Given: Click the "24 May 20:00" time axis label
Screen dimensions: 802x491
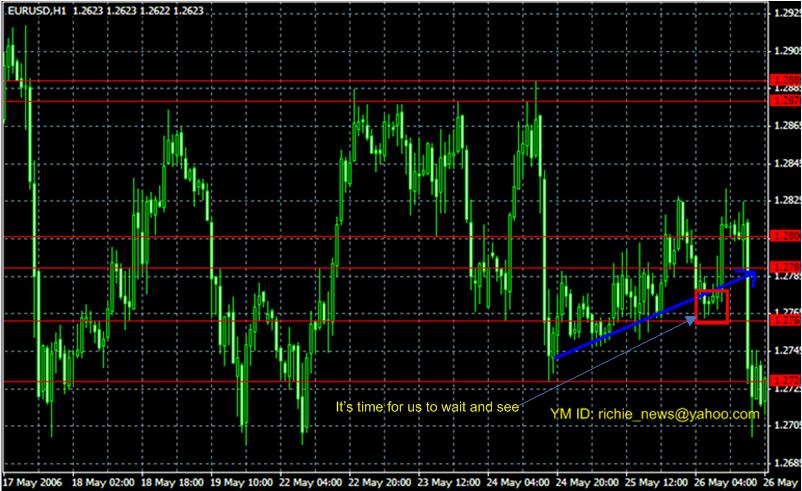Looking at the screenshot, I should pyautogui.click(x=587, y=482).
